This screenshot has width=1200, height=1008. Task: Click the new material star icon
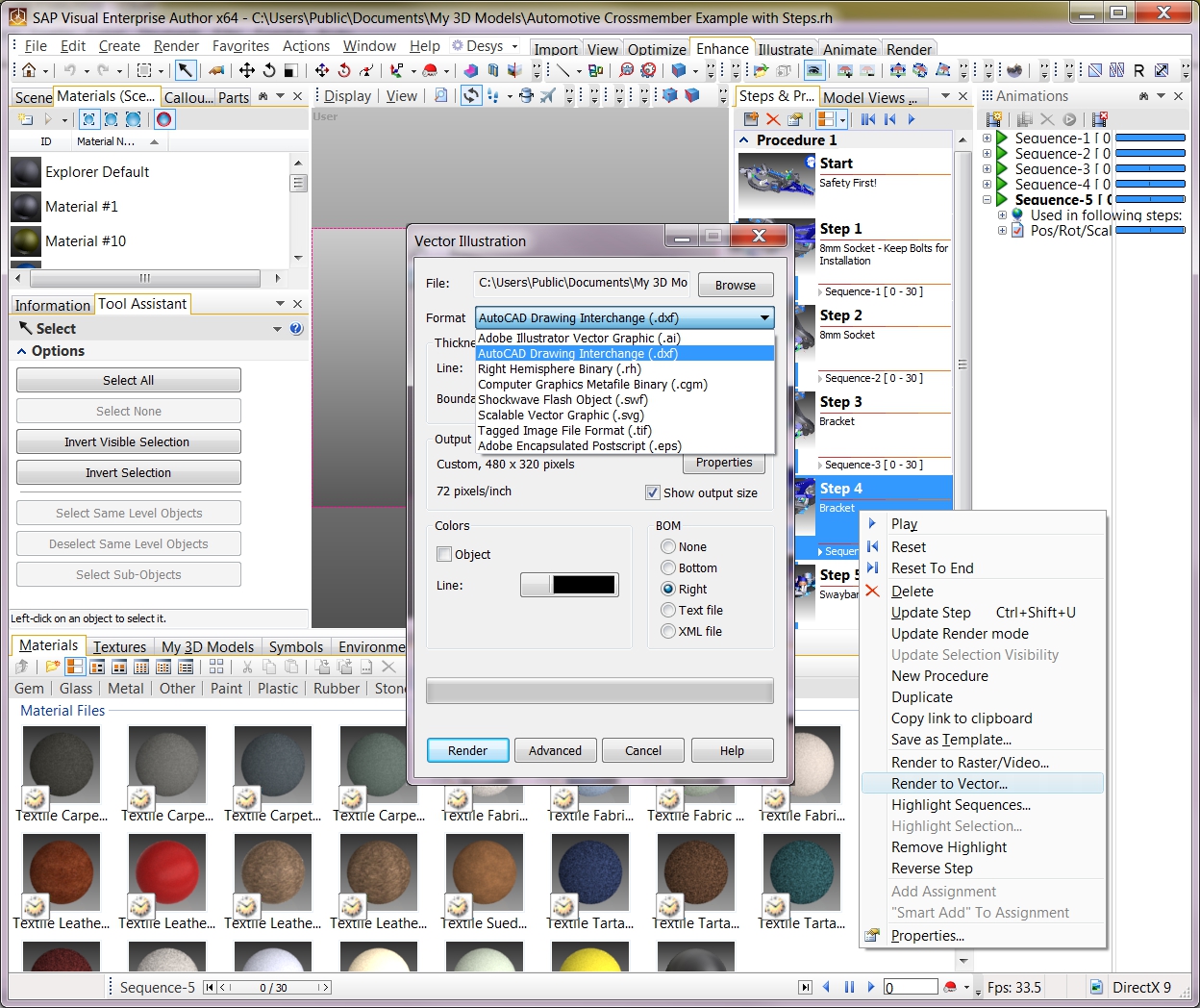pyautogui.click(x=26, y=119)
